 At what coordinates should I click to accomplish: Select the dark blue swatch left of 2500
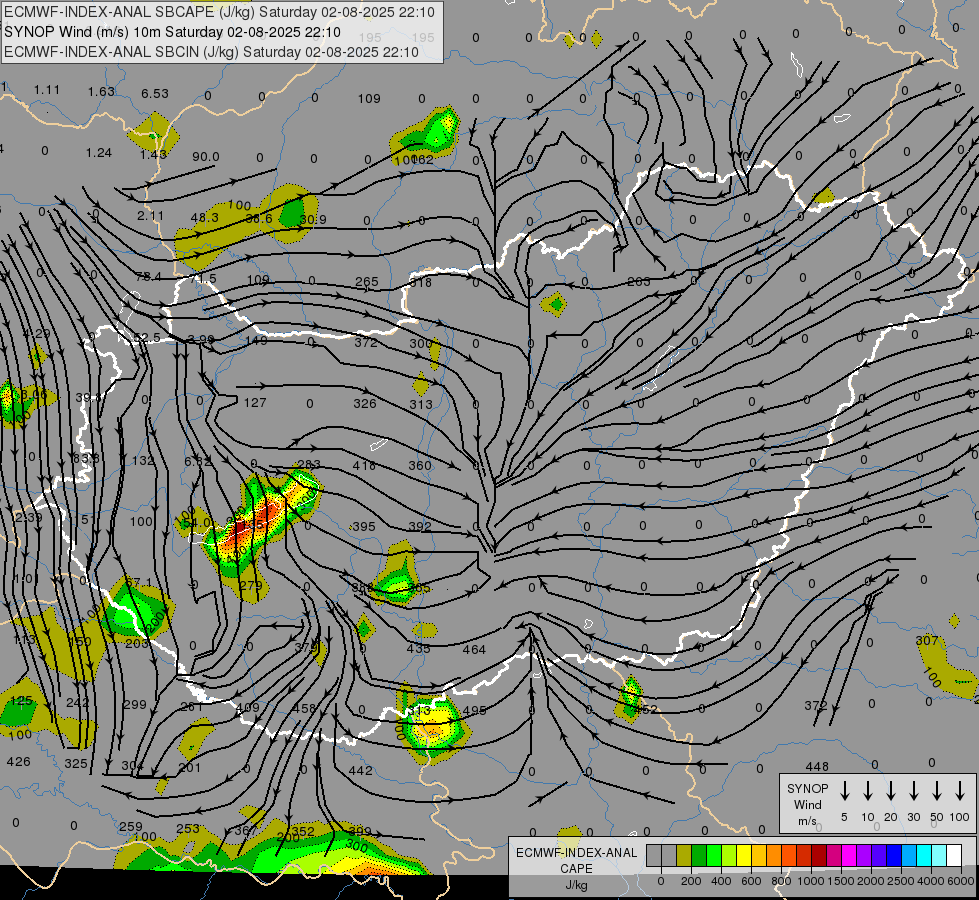click(x=894, y=855)
